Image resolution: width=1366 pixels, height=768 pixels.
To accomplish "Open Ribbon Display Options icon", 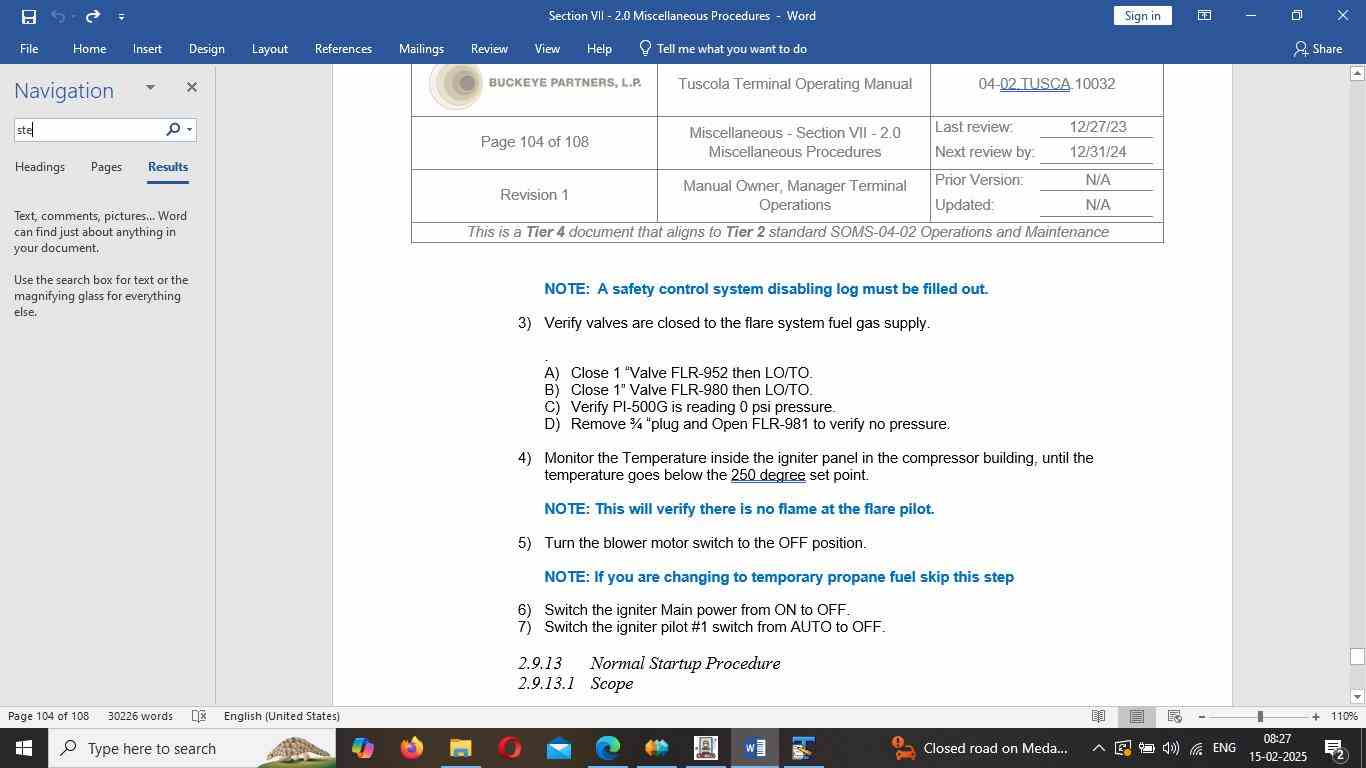I will click(x=1204, y=16).
